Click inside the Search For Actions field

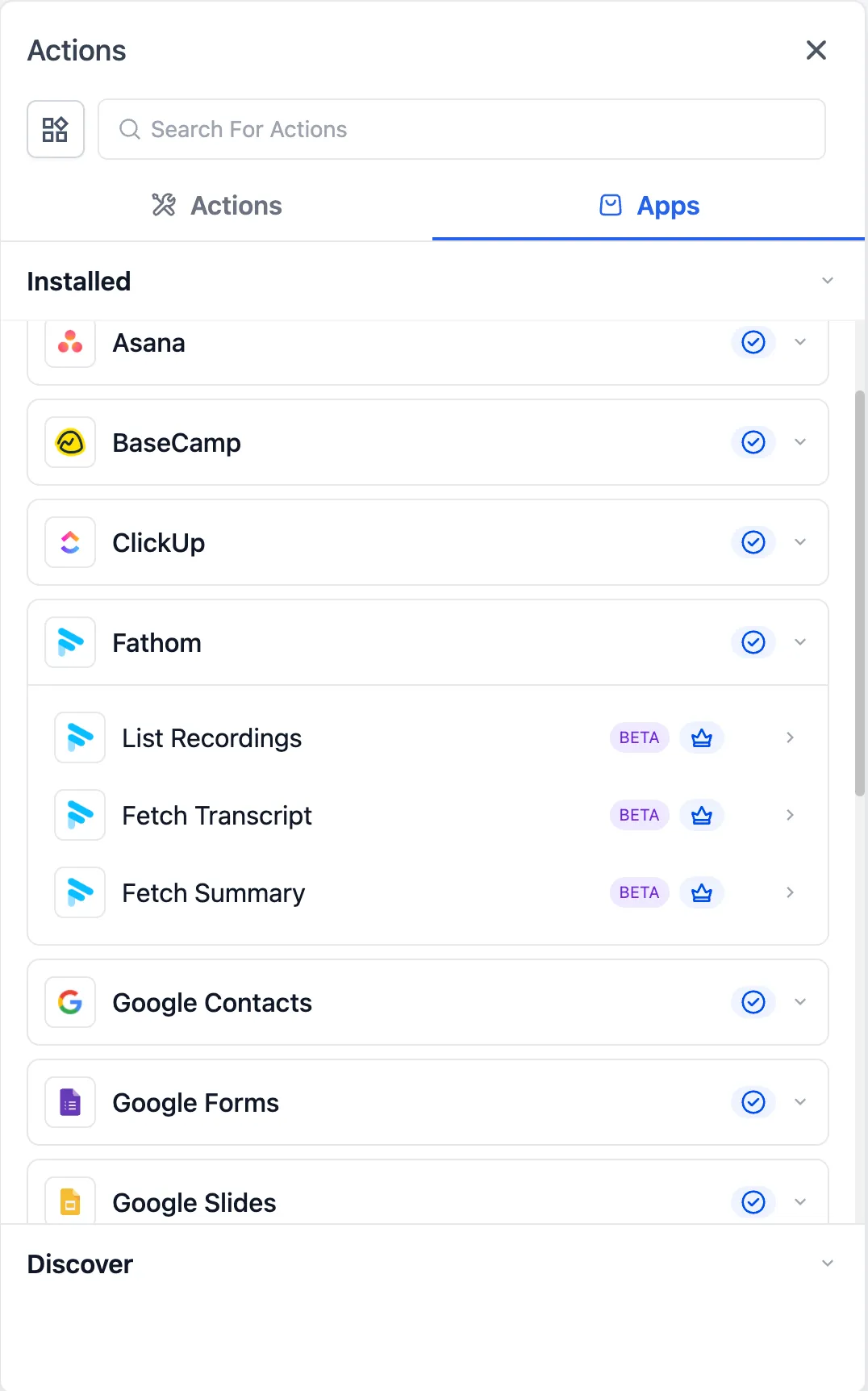pyautogui.click(x=461, y=129)
